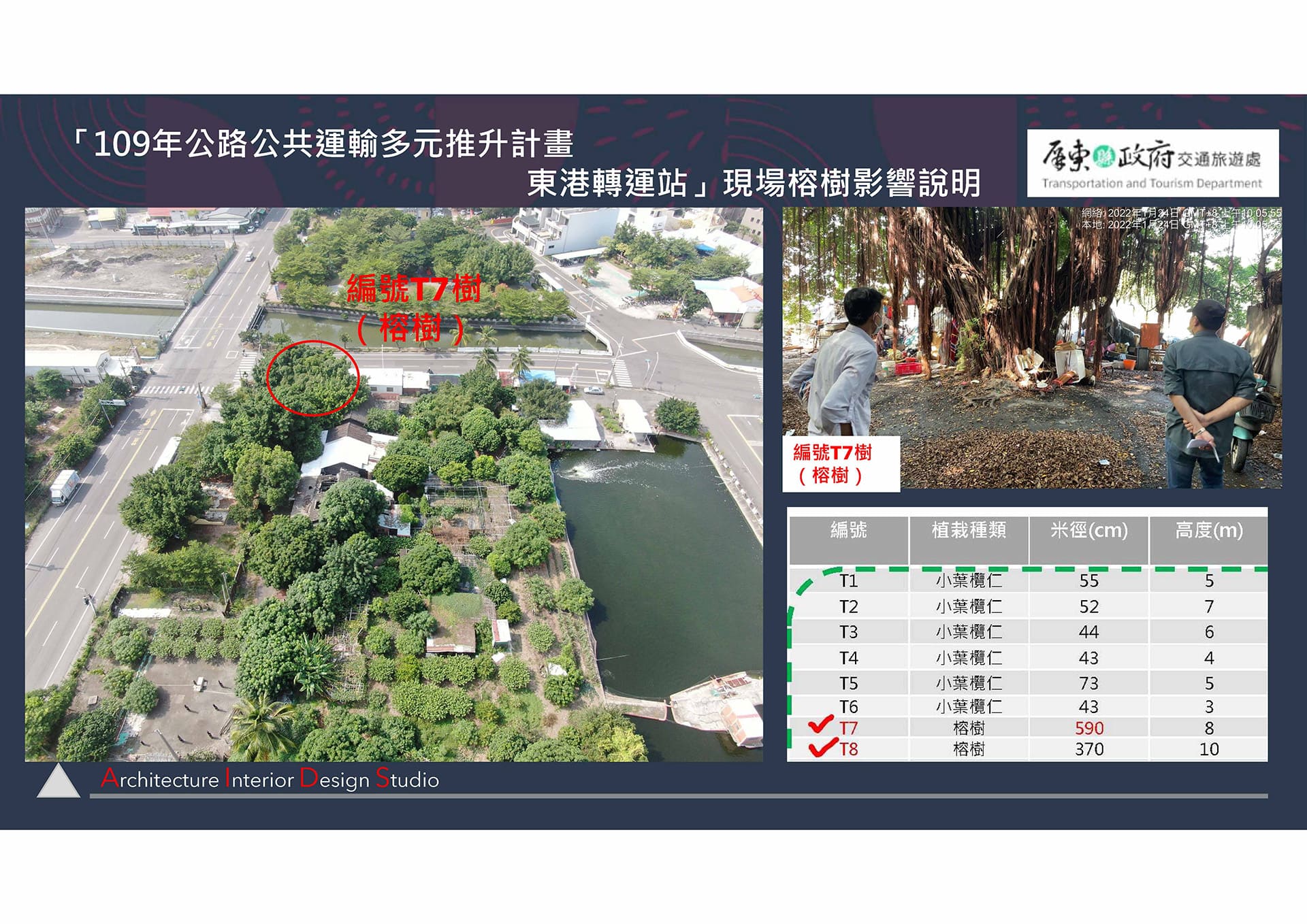Image resolution: width=1307 pixels, height=924 pixels.
Task: Click the 植栽種類 column header
Action: [968, 531]
